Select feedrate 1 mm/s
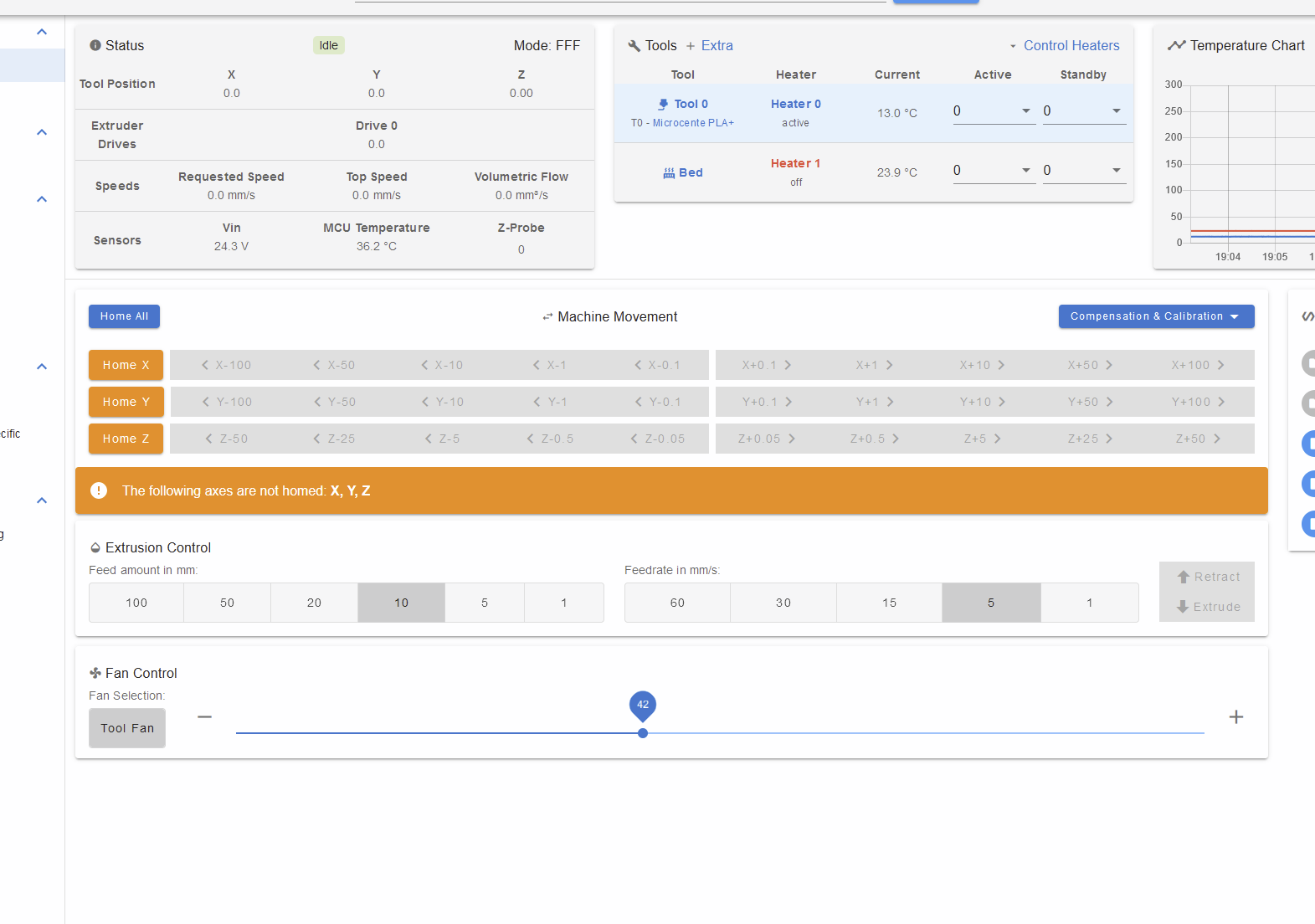1315x924 pixels. click(1090, 603)
